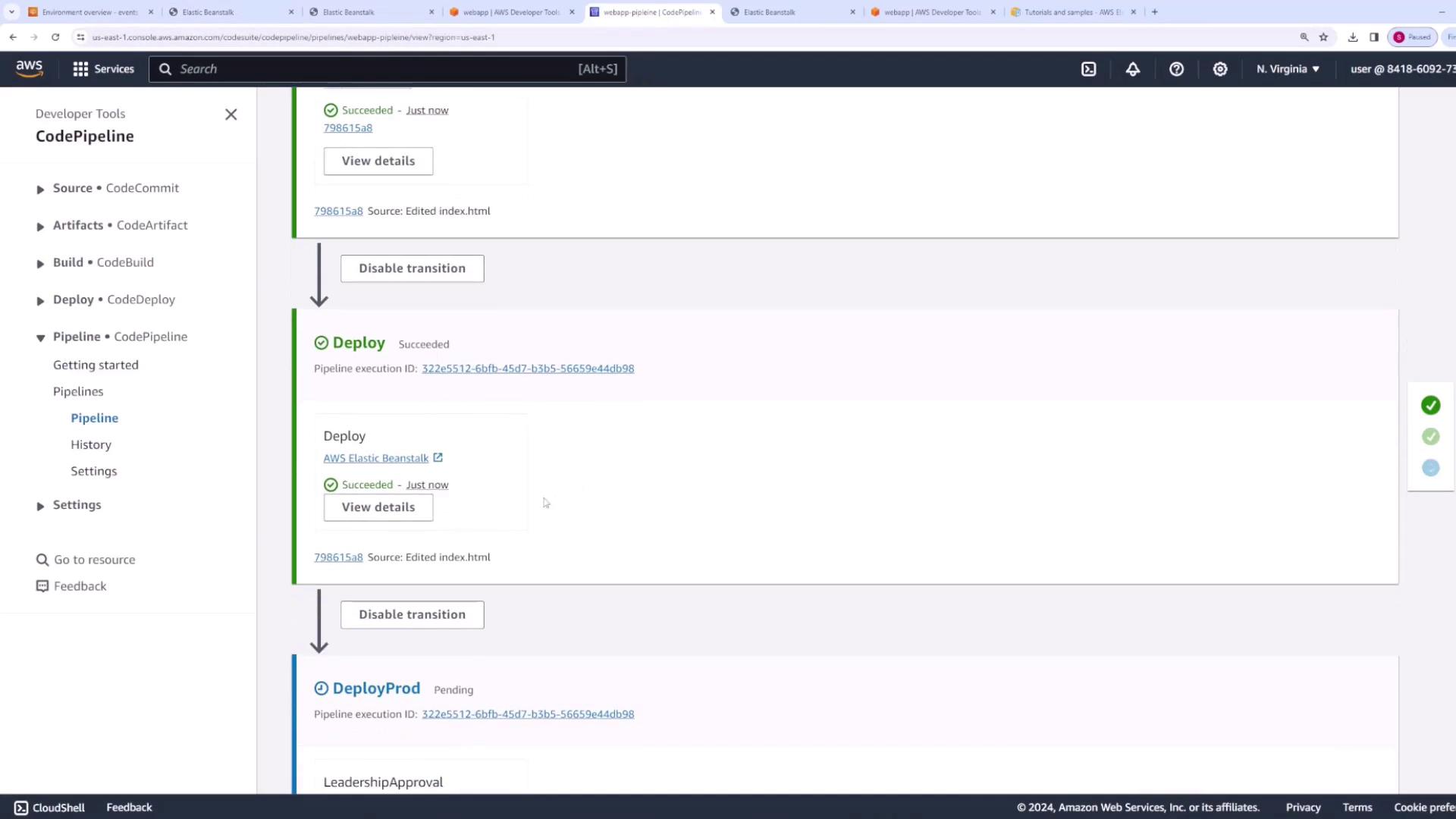Open the help question mark icon
The width and height of the screenshot is (1456, 819).
(x=1176, y=69)
